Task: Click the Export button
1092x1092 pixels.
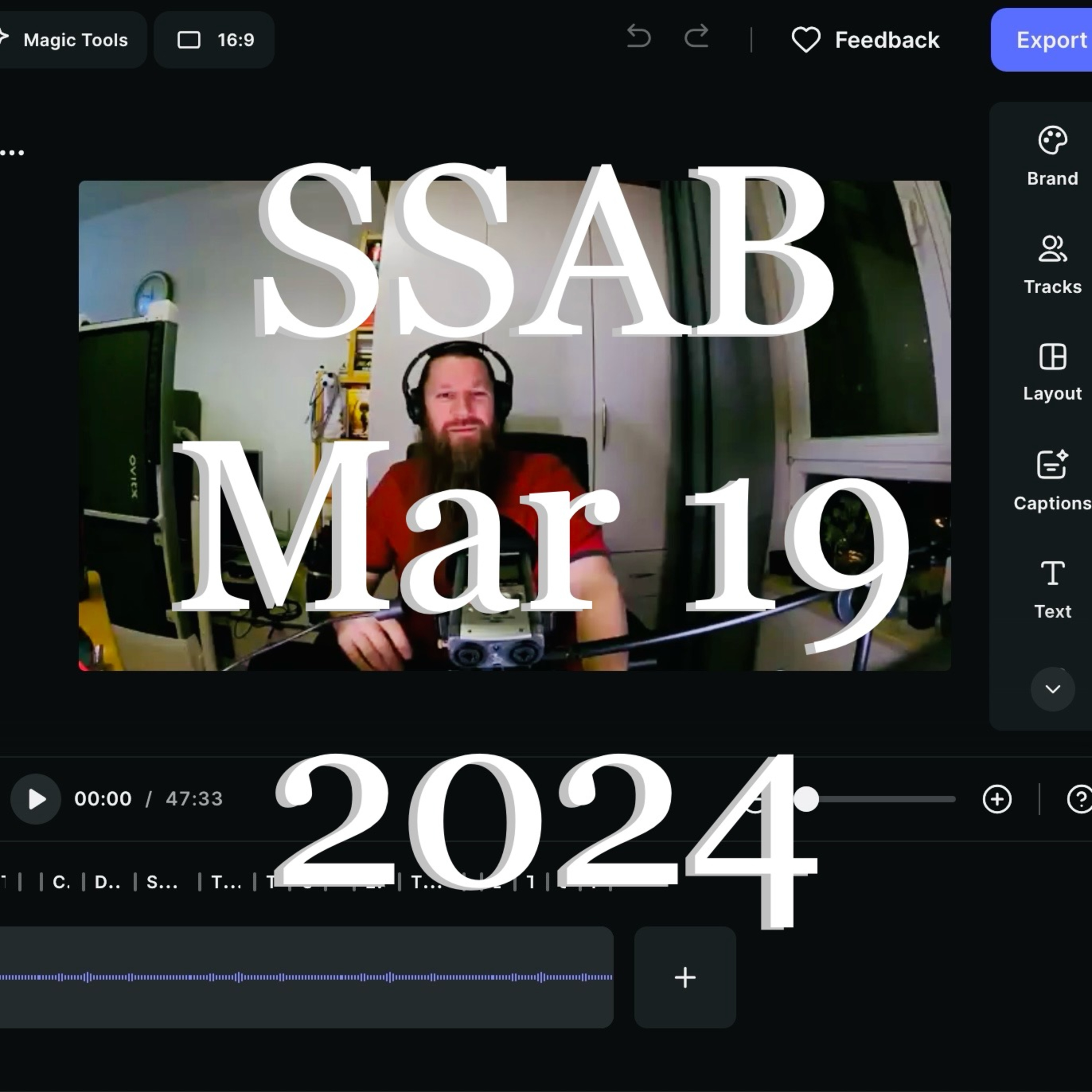Action: 1050,40
